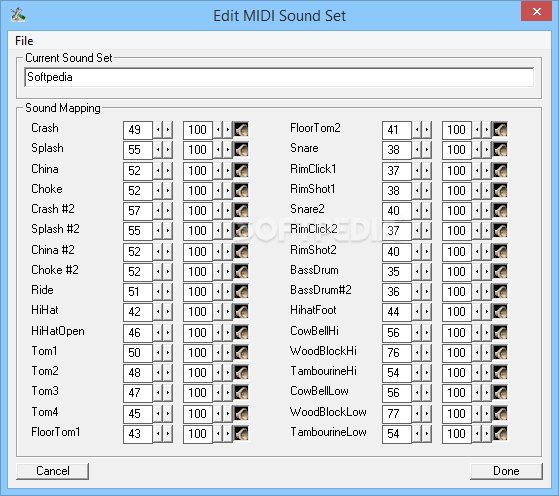This screenshot has height=496, width=559.
Task: Close the Edit MIDI Sound Set window
Action: [x=536, y=11]
